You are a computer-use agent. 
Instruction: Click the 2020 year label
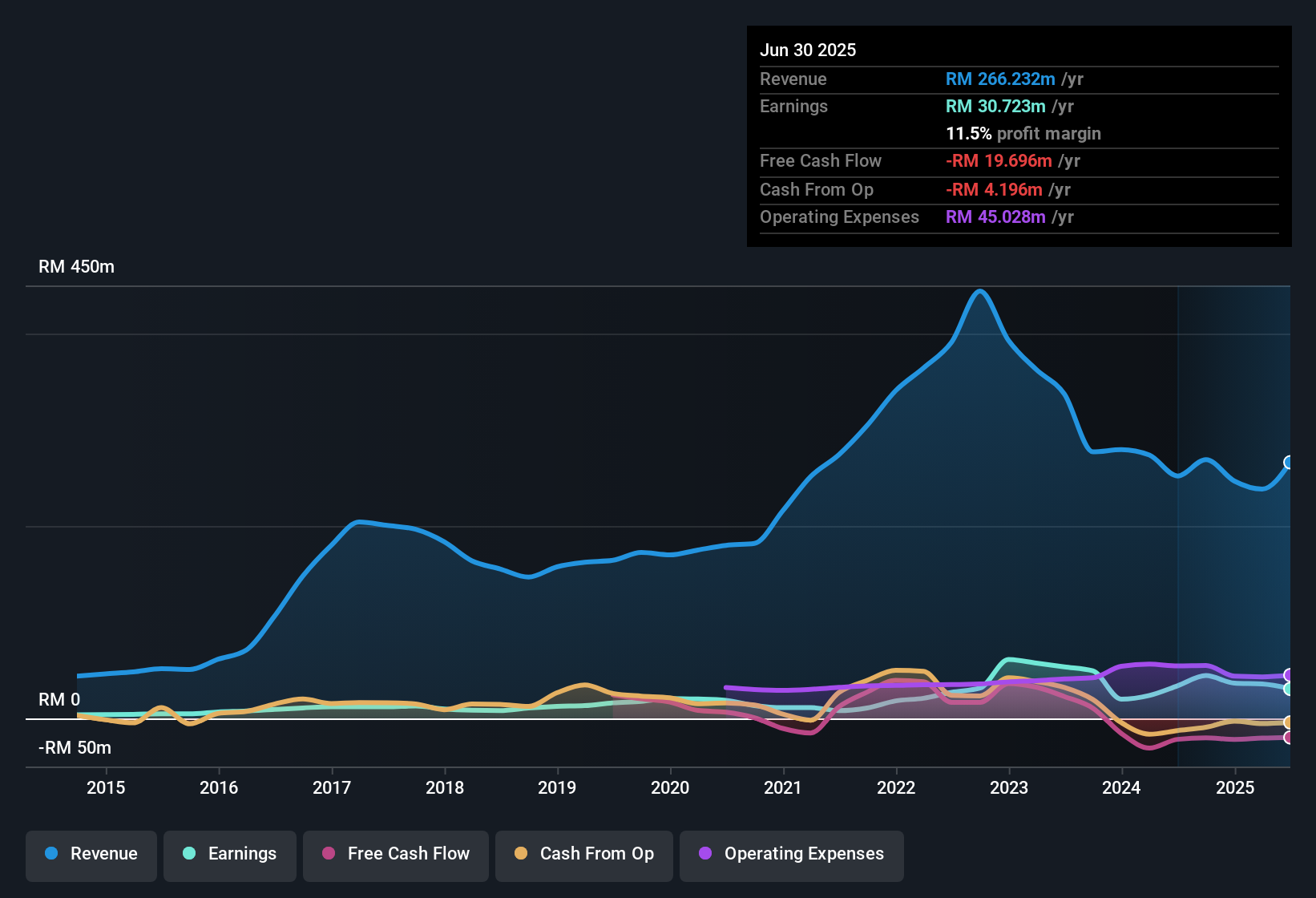click(x=670, y=788)
